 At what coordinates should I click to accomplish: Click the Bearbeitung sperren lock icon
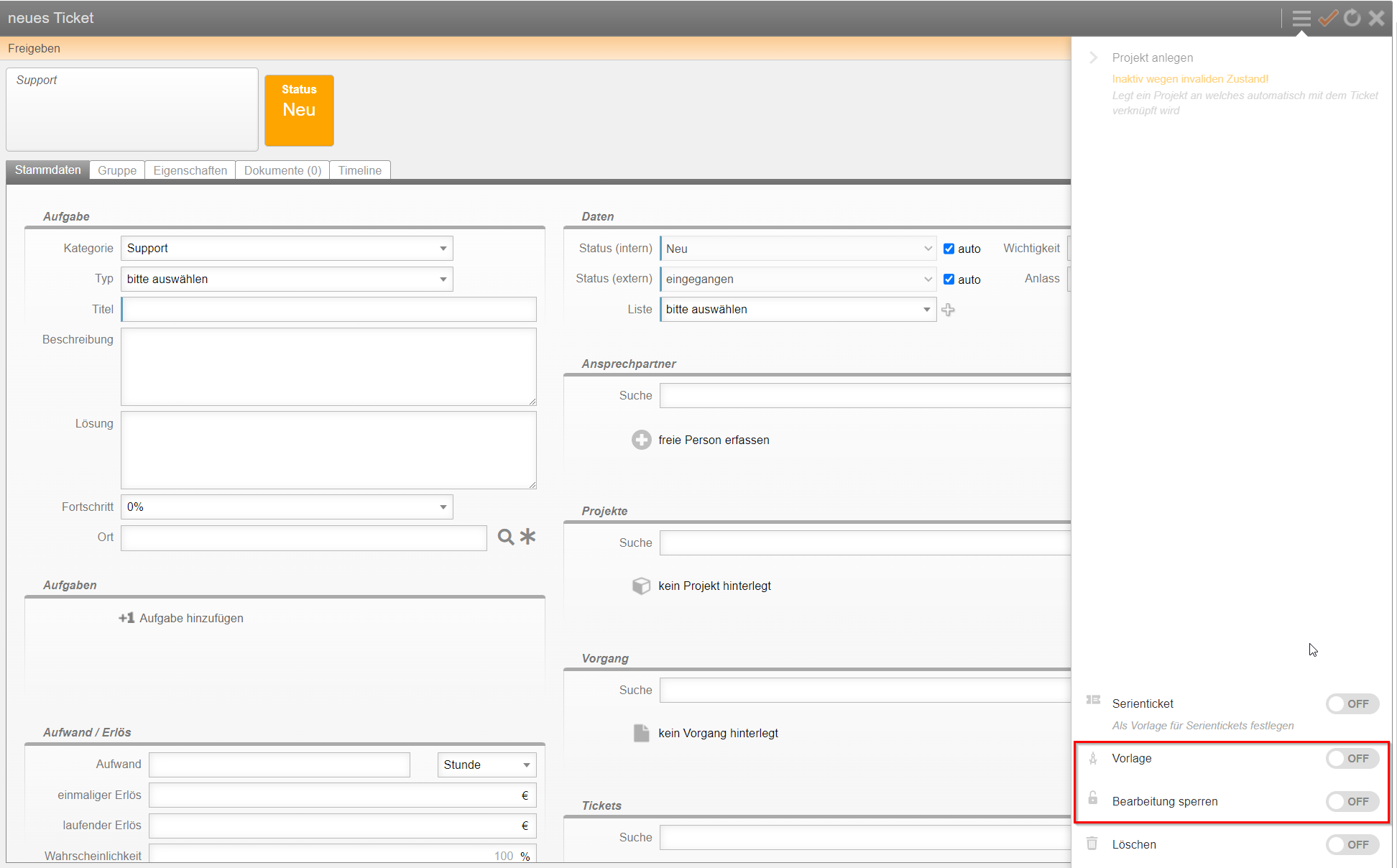point(1093,798)
